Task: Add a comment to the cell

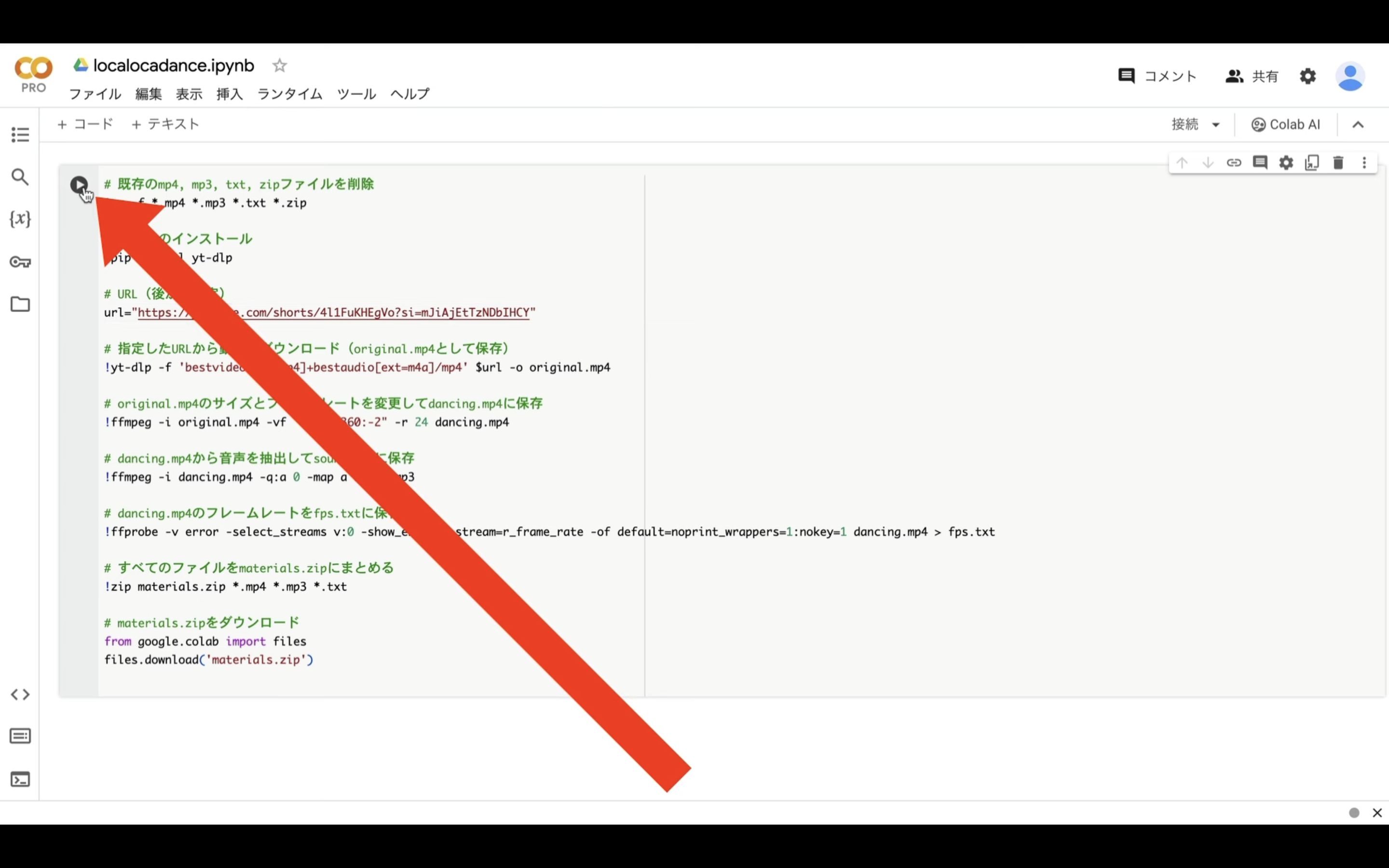Action: 1260,163
